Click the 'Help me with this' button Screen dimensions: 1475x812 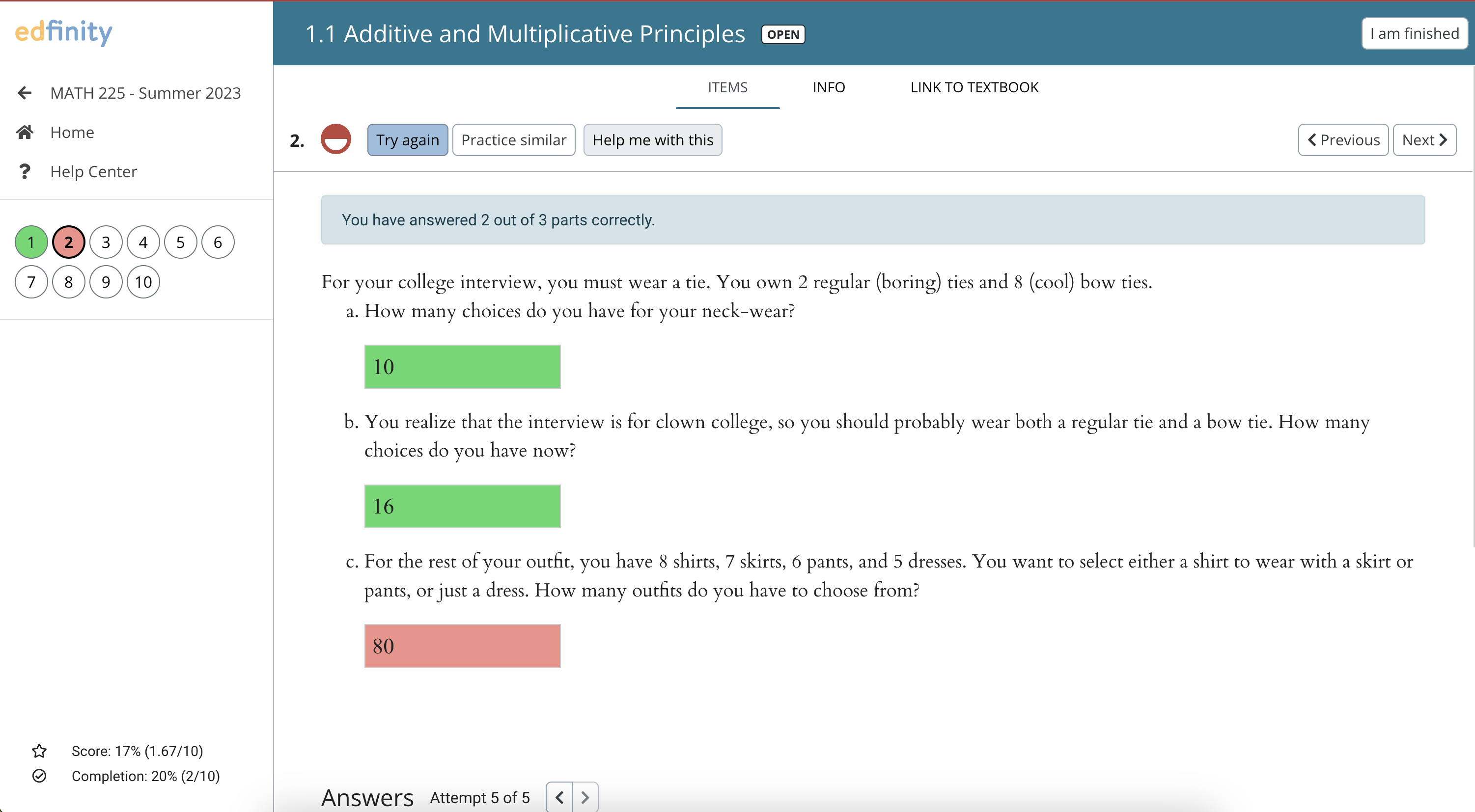click(653, 140)
